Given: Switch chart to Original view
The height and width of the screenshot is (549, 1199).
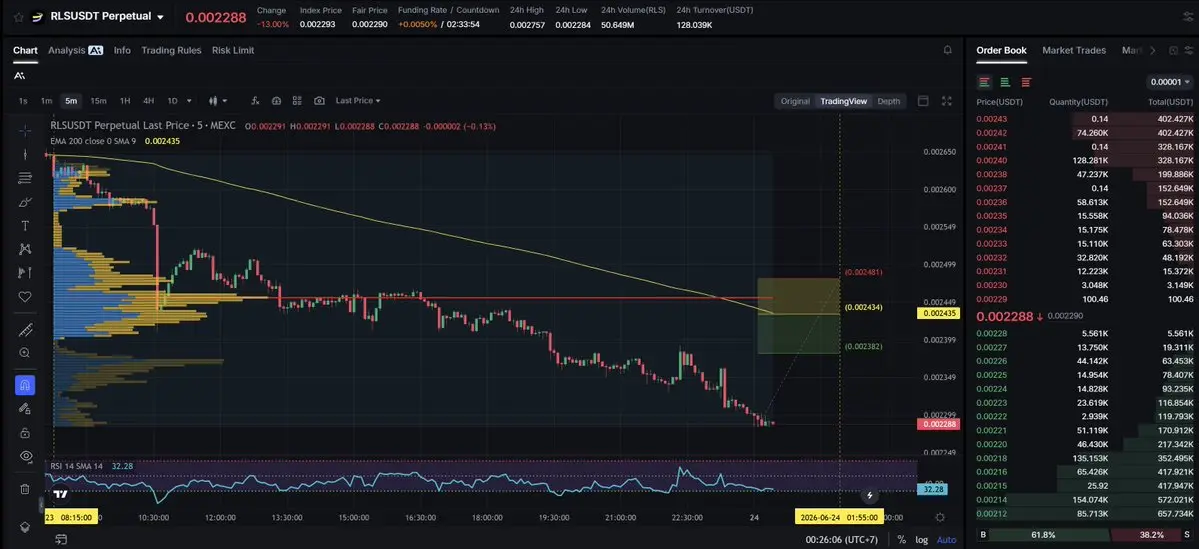Looking at the screenshot, I should point(795,101).
